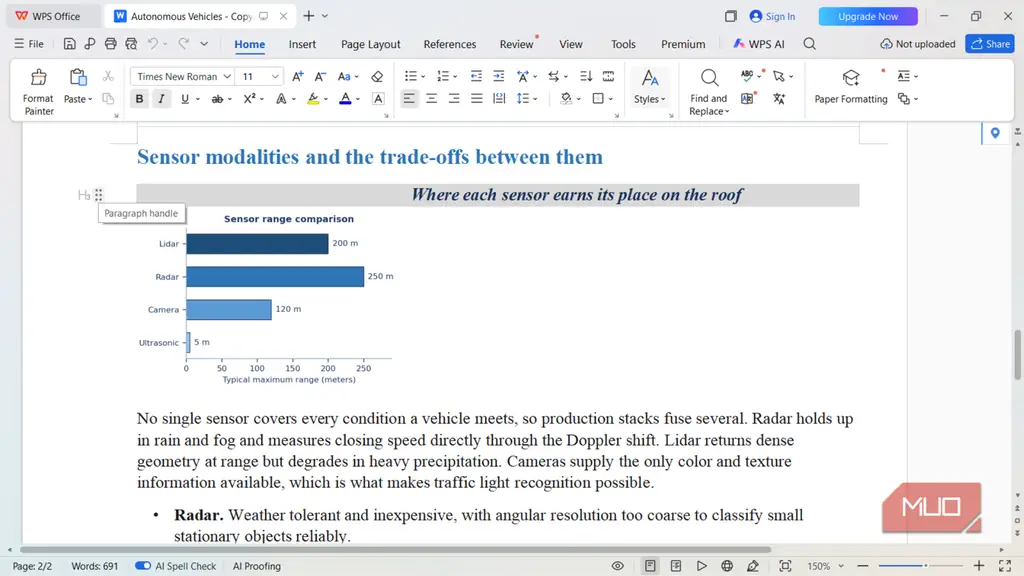Click the Sort icon in paragraph group
Image resolution: width=1024 pixels, height=576 pixels.
pos(586,76)
